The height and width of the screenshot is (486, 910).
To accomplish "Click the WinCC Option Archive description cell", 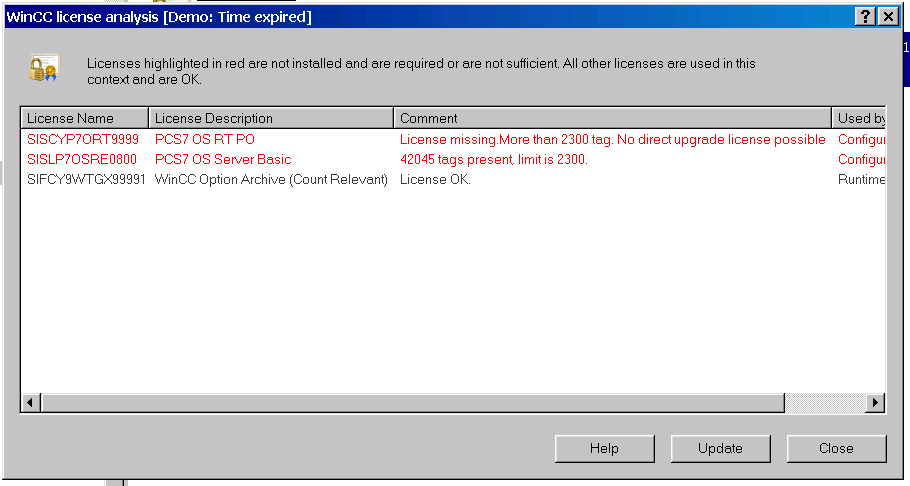I will (271, 179).
